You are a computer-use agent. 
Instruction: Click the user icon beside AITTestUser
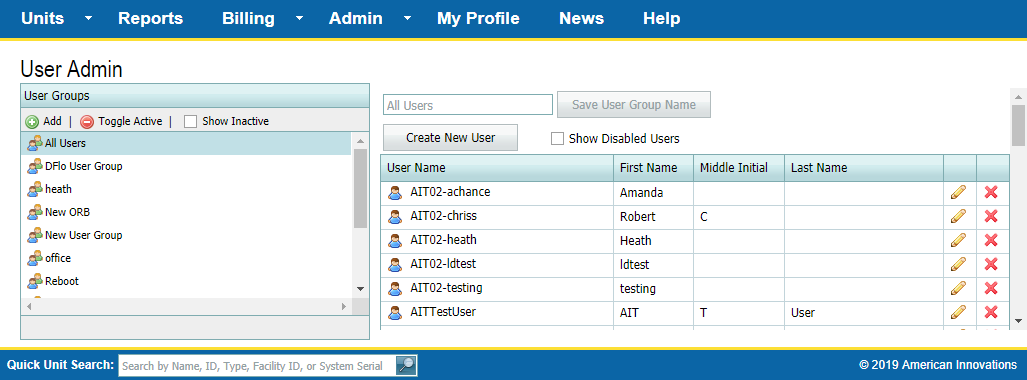pos(395,313)
